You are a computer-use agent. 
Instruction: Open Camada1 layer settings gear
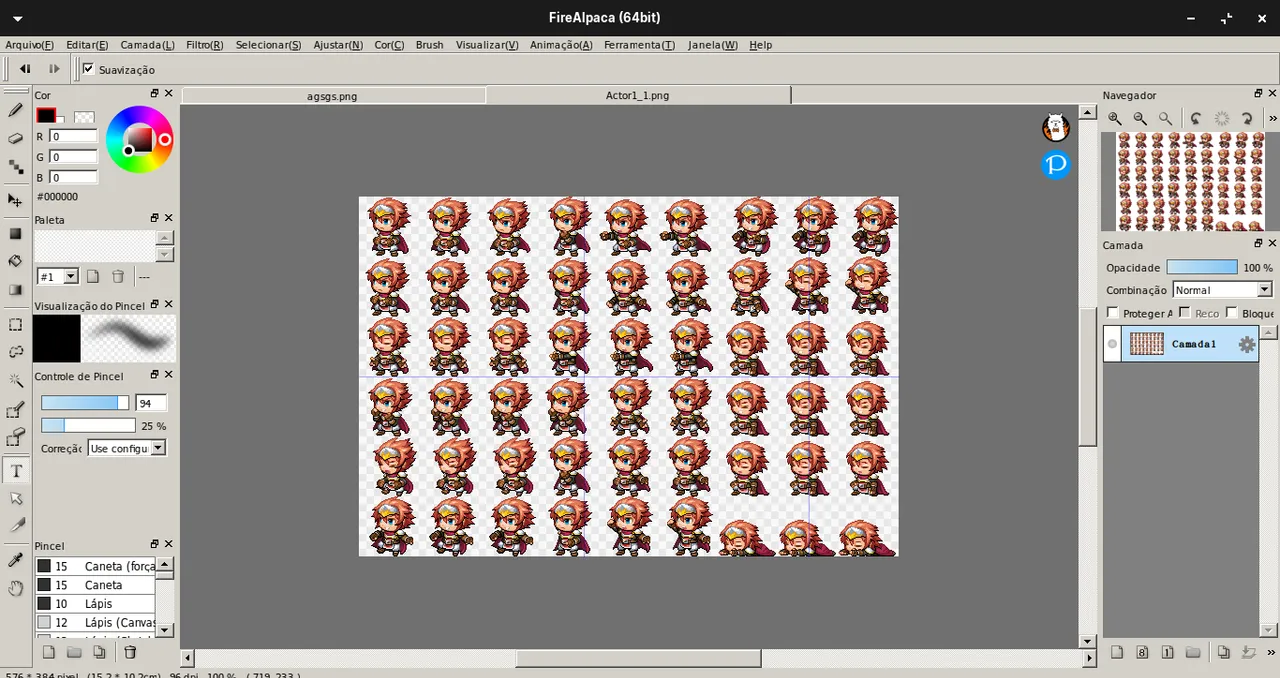click(1246, 344)
